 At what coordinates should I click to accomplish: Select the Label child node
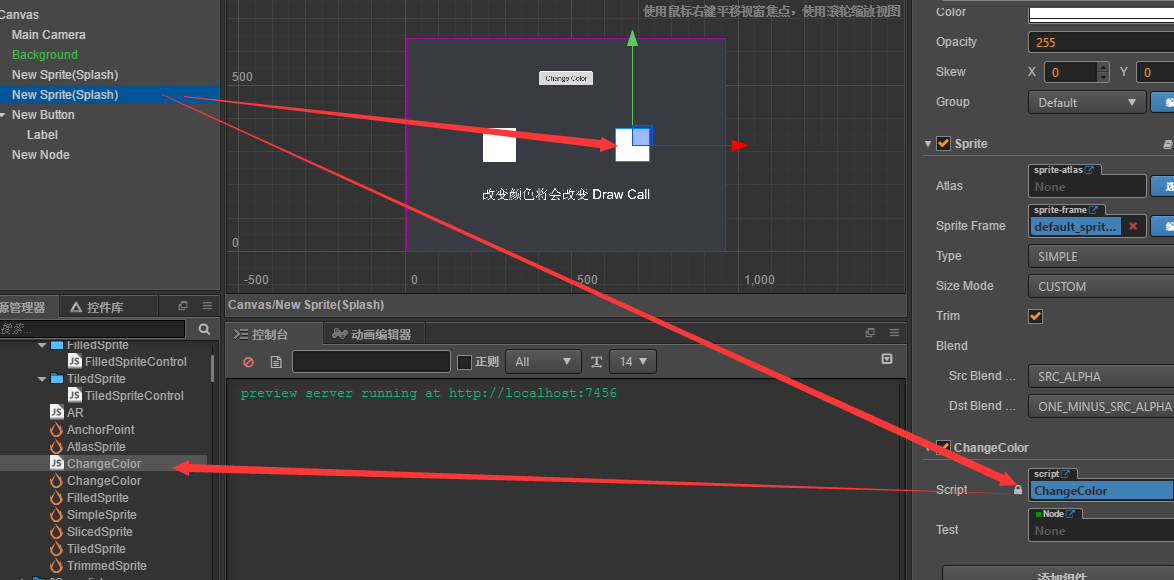coord(42,135)
